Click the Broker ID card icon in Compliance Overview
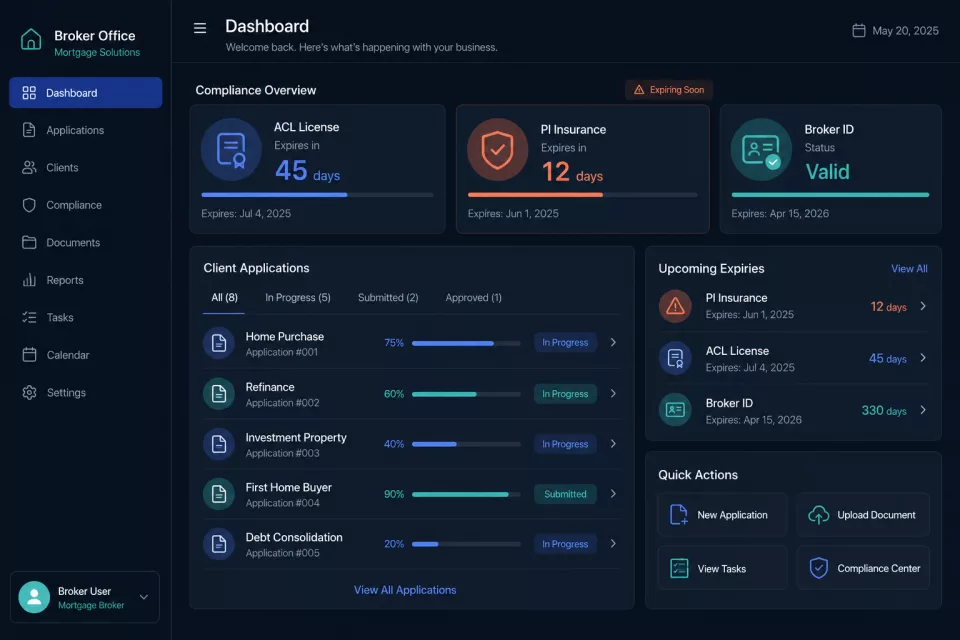This screenshot has height=640, width=960. [761, 149]
